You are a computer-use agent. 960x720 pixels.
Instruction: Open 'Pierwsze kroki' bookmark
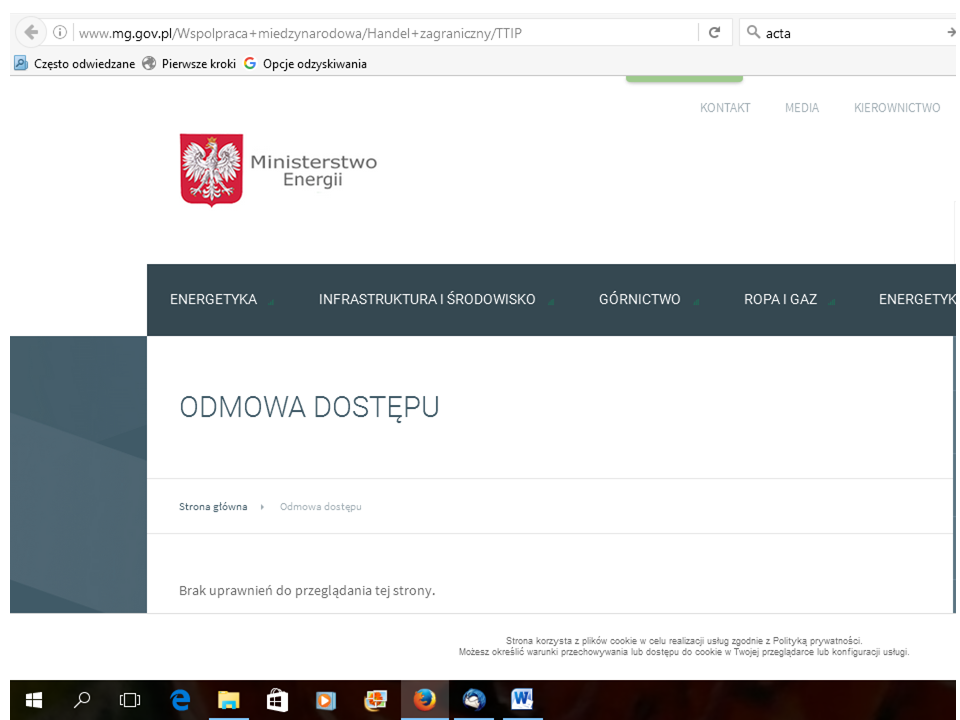189,64
